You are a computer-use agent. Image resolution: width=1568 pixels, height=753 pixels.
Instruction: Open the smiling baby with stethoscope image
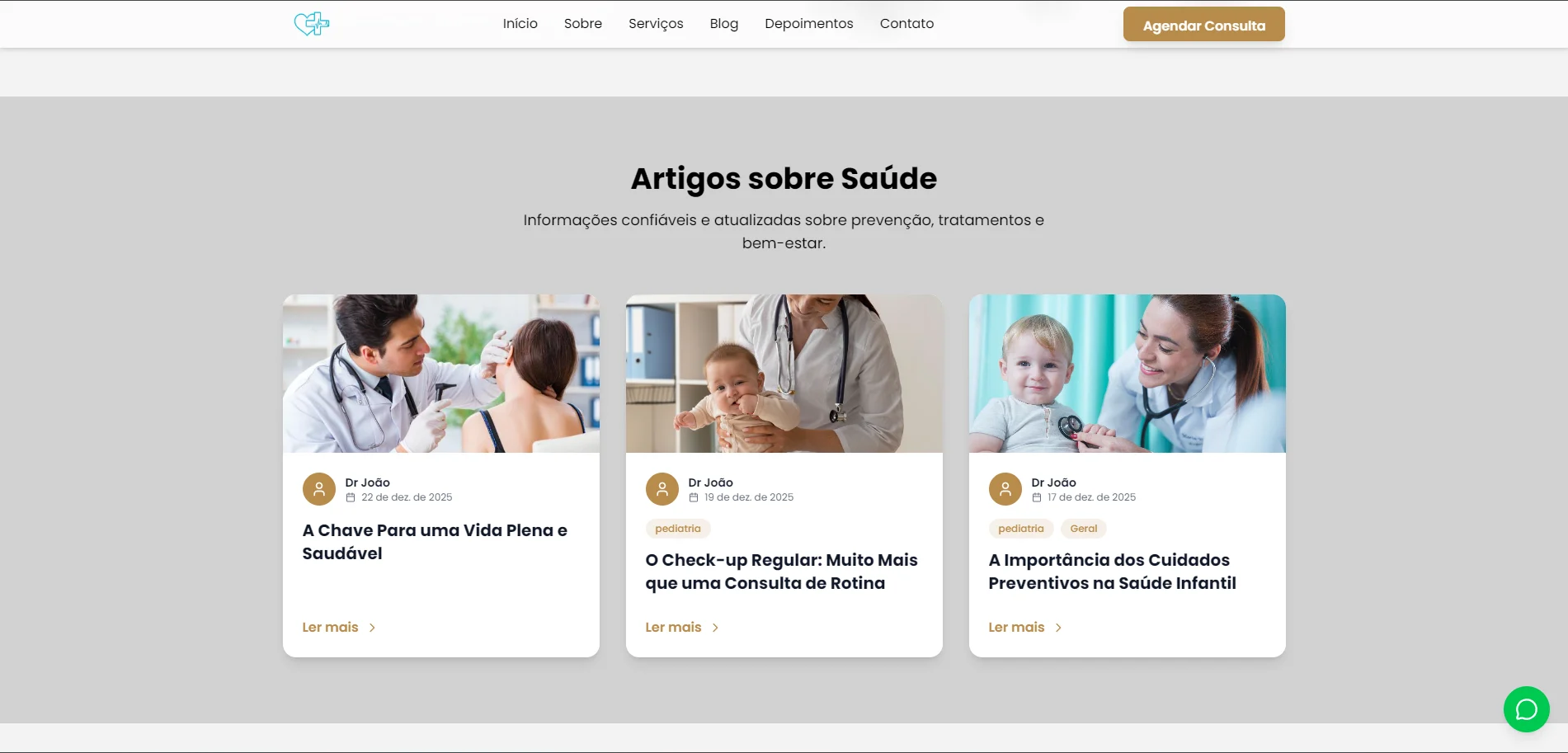point(1127,374)
